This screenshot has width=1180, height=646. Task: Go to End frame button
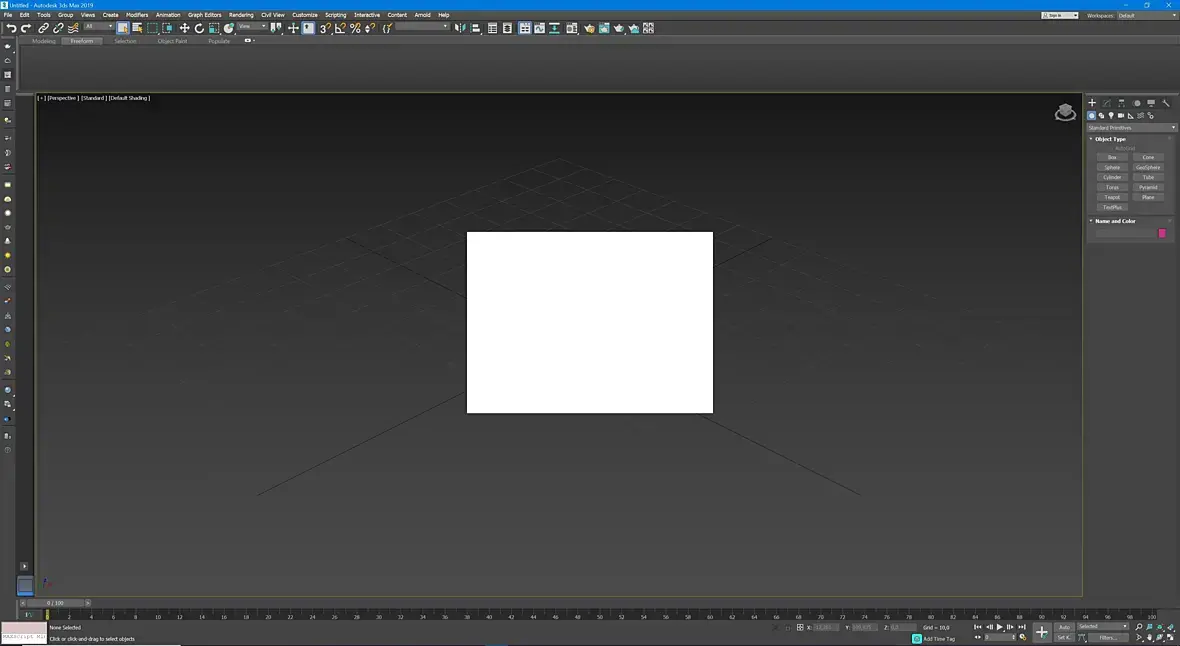[1022, 626]
